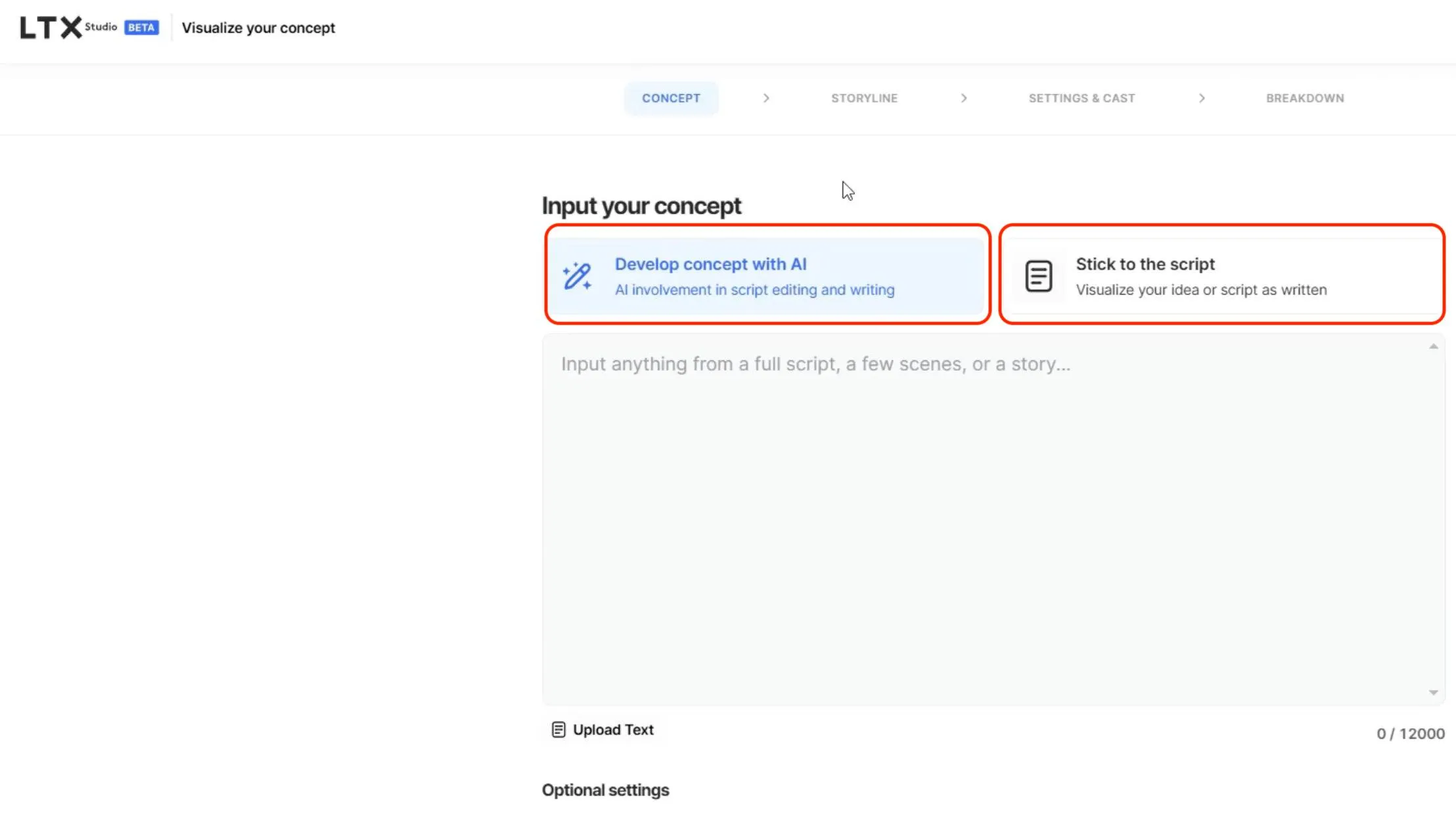Click textarea scrollbar down arrow
This screenshot has height=815, width=1456.
click(1433, 692)
